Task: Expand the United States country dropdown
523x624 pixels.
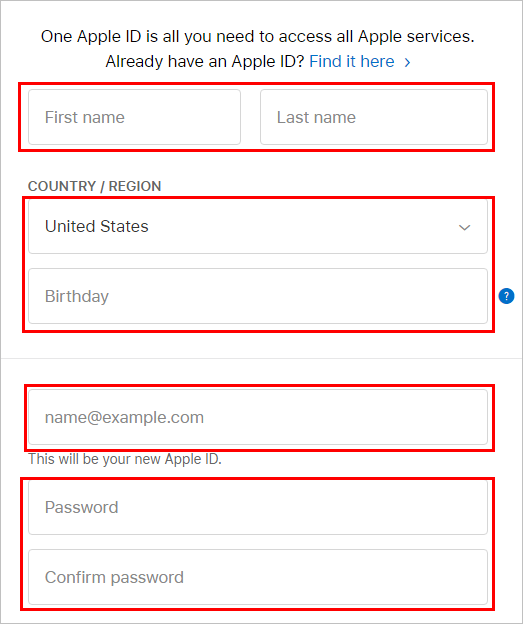Action: click(258, 226)
